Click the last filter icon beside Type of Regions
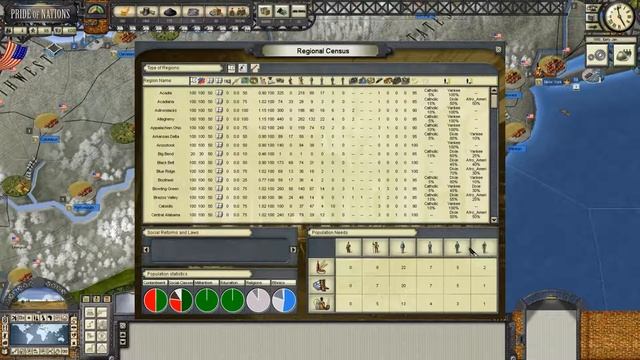The height and width of the screenshot is (360, 640). 255,68
